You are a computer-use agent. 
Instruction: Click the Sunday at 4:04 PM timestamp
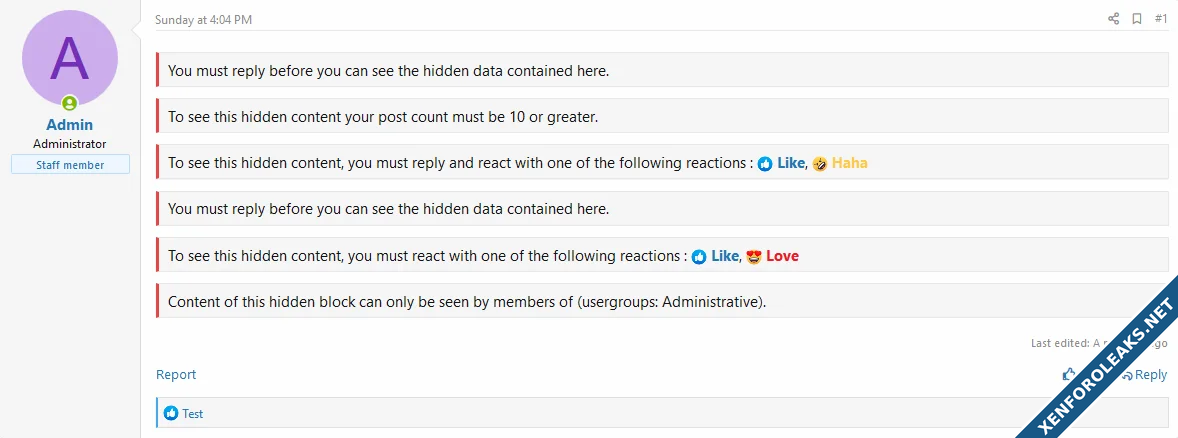203,19
